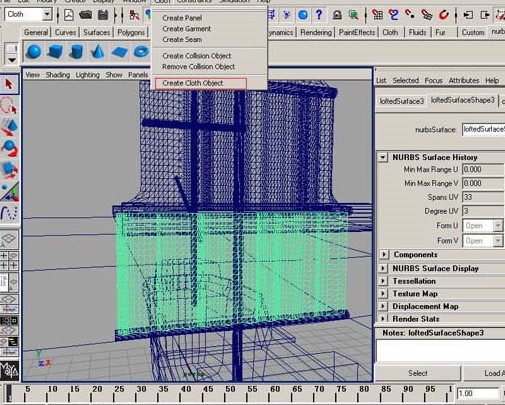Collapse NURBS Surface History section
This screenshot has width=505, height=405.
tap(383, 157)
